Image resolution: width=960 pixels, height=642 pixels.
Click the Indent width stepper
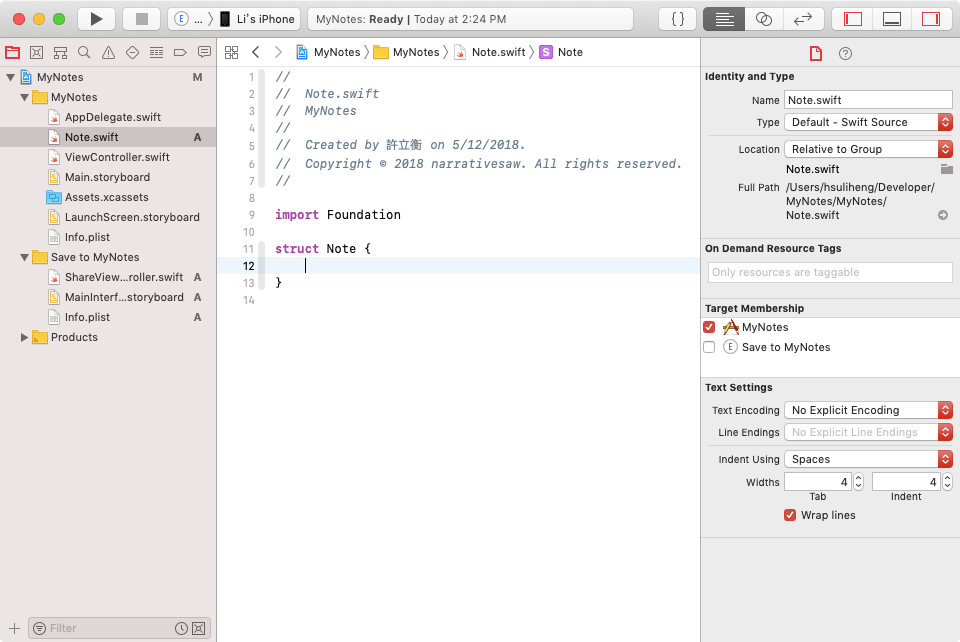click(x=947, y=482)
